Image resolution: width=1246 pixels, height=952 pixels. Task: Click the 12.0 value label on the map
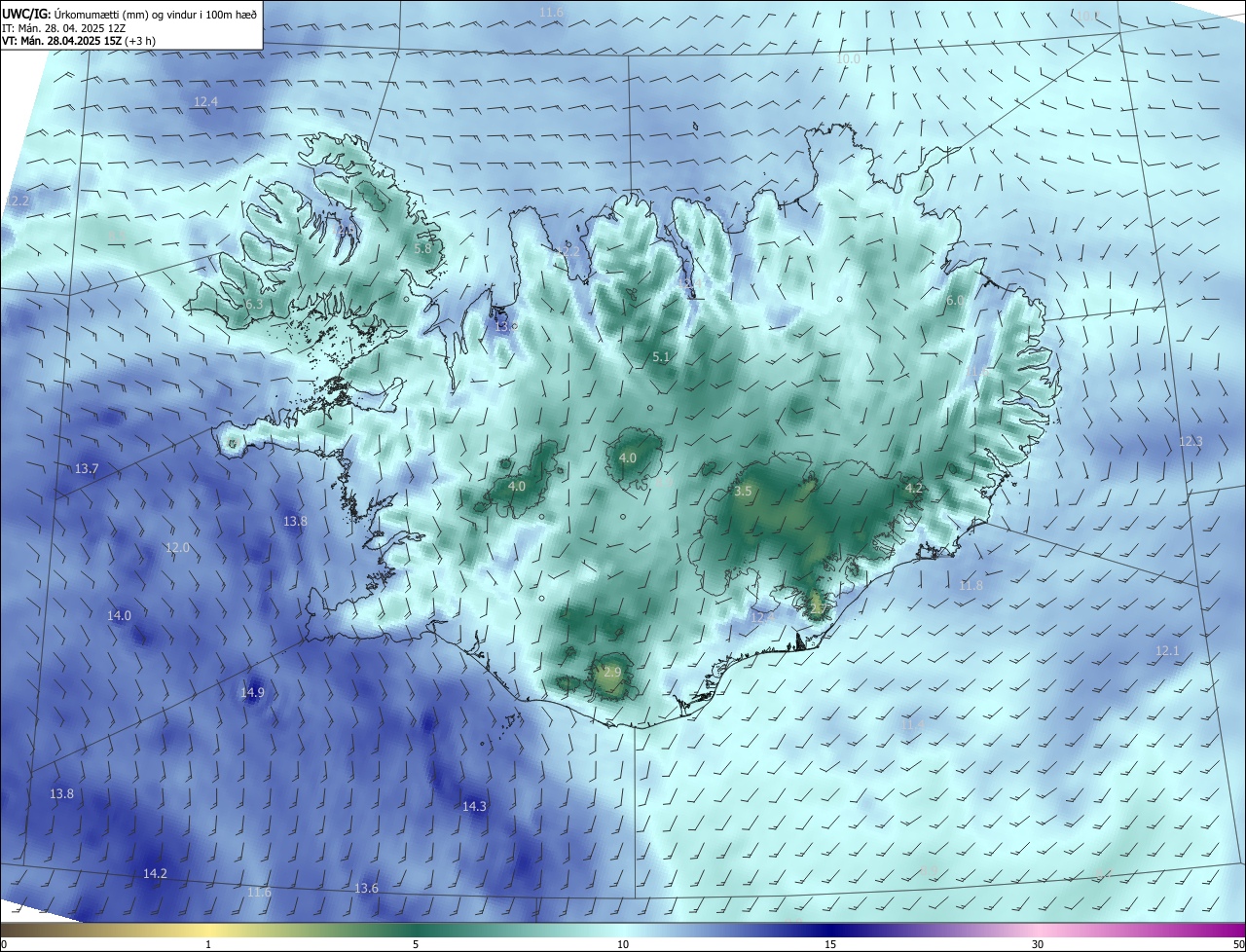click(177, 548)
